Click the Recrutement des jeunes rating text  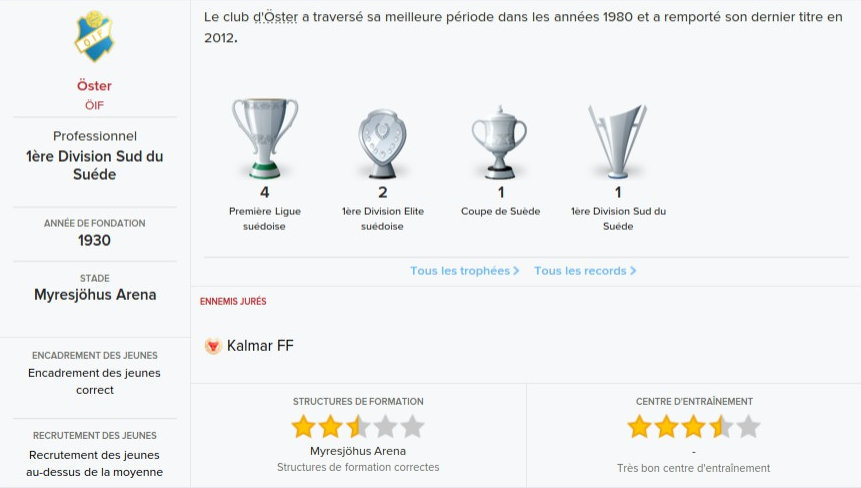point(95,464)
